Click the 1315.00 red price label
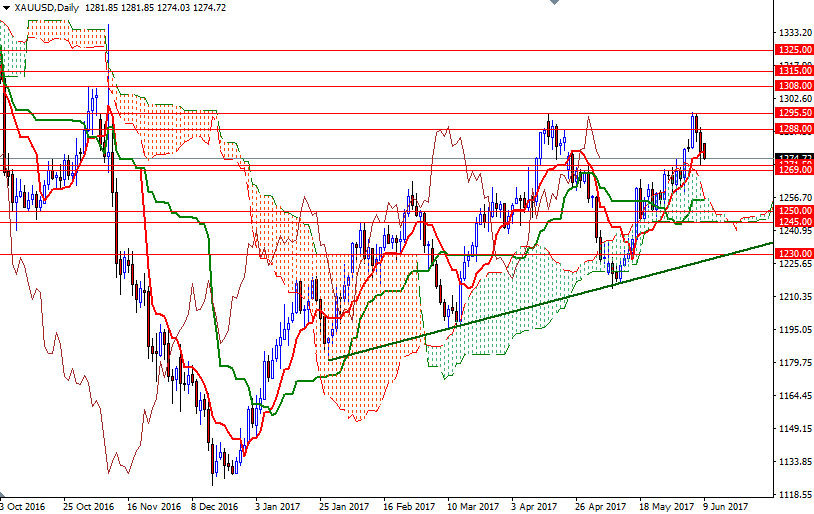 (x=794, y=71)
